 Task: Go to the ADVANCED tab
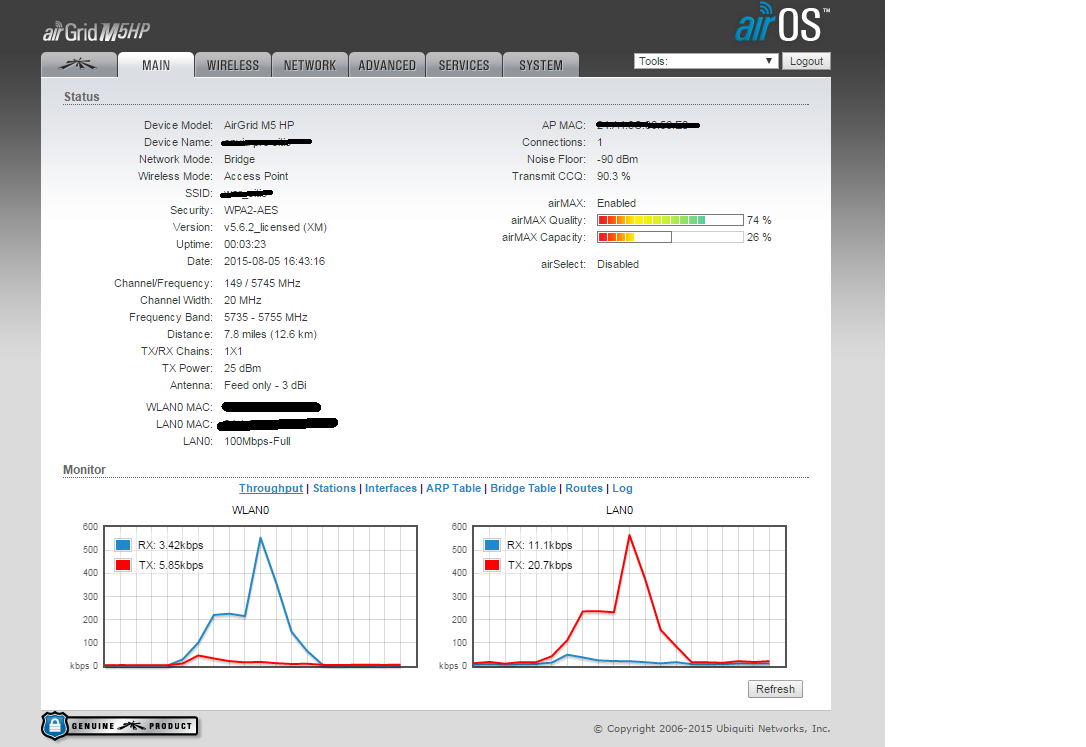point(386,65)
